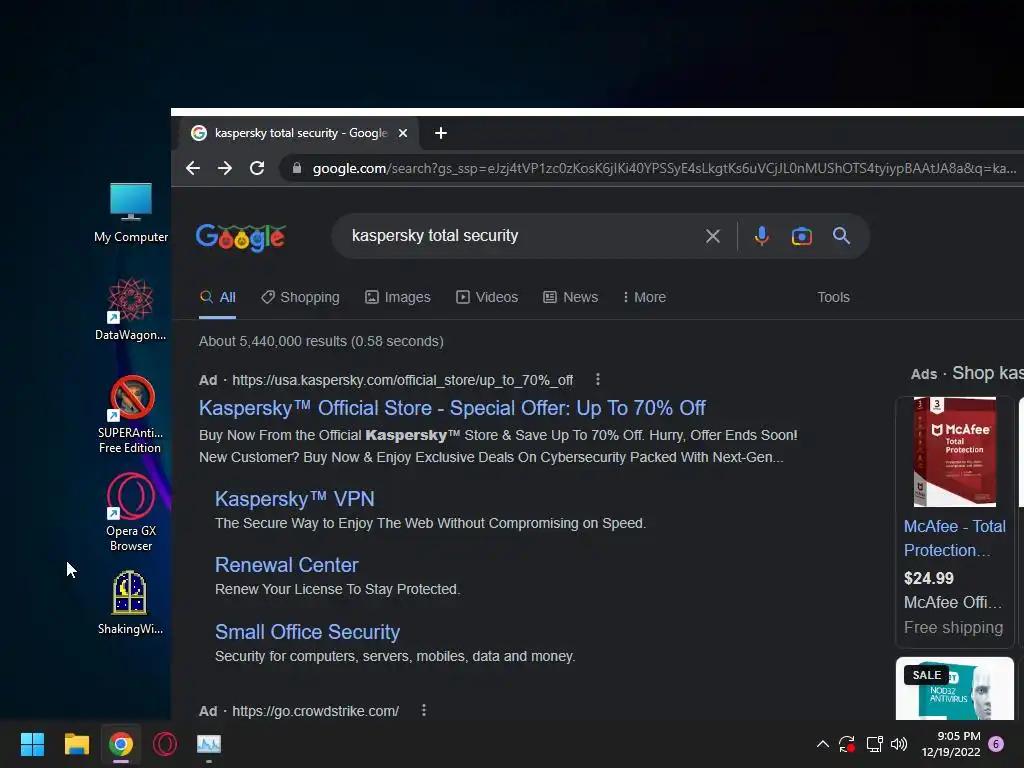Click the browser forward arrow
The width and height of the screenshot is (1024, 768).
coord(225,168)
